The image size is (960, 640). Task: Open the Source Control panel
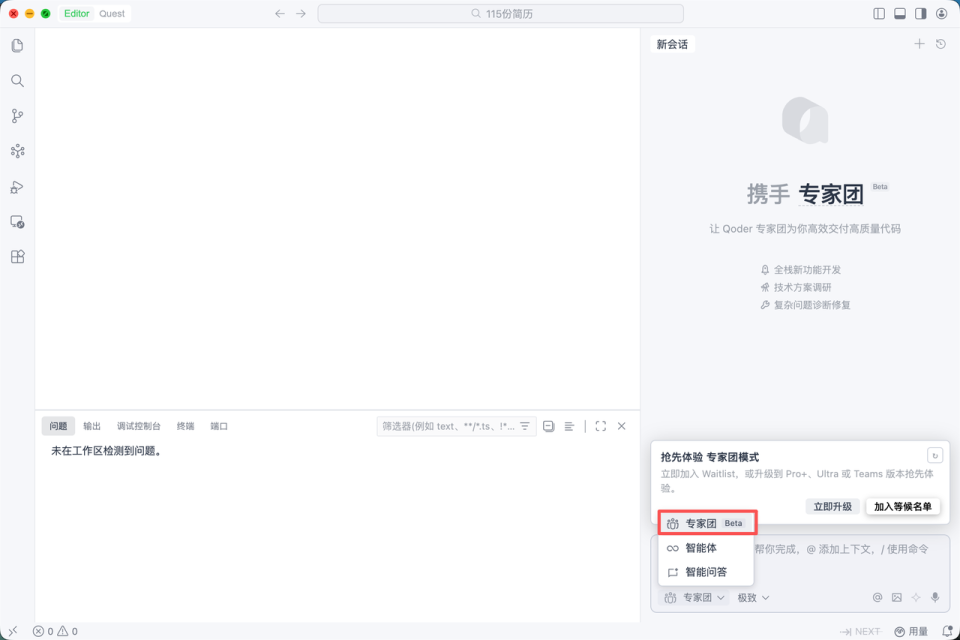pyautogui.click(x=16, y=116)
